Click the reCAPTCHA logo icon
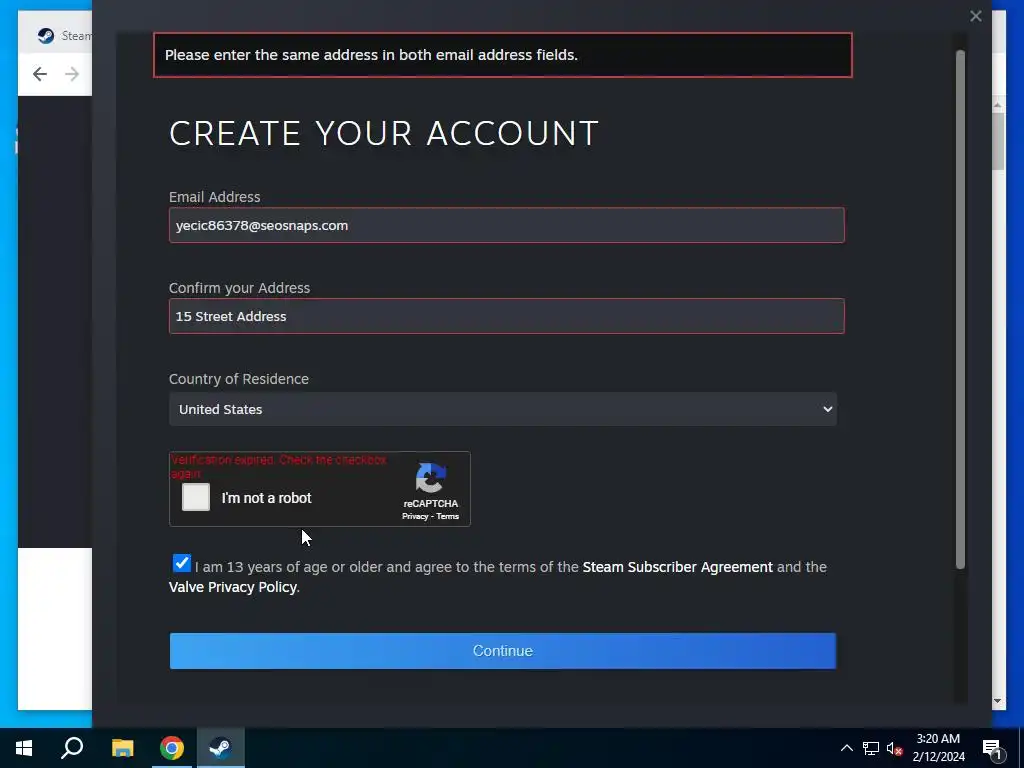 tap(430, 478)
